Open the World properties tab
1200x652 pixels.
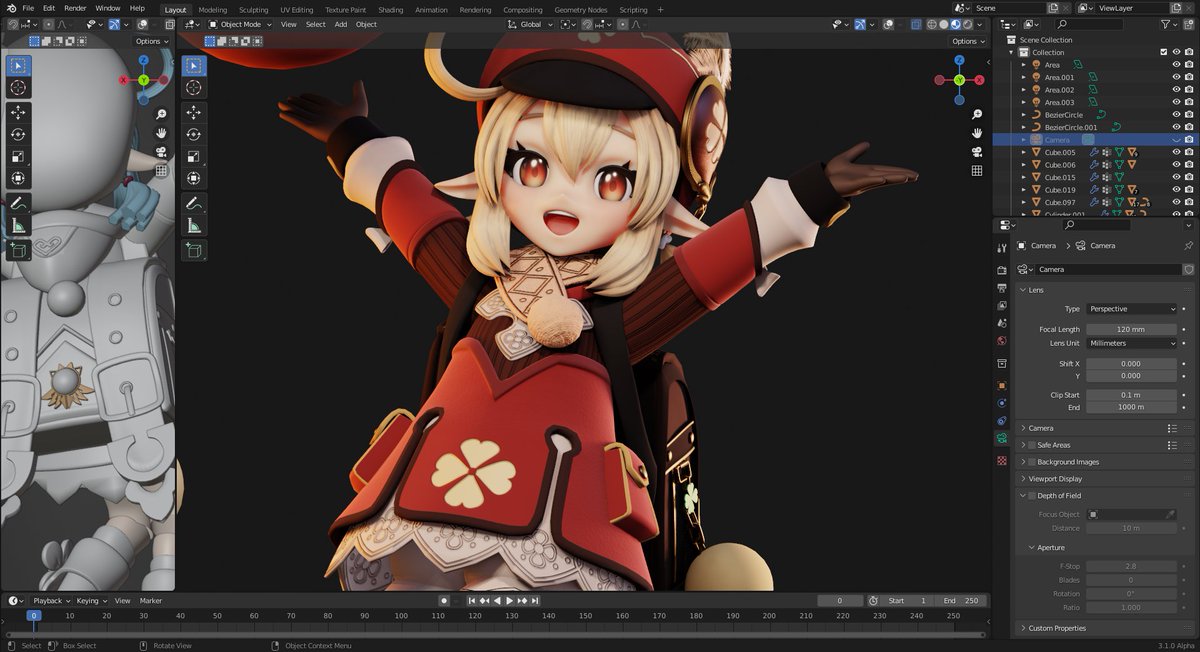[1002, 341]
